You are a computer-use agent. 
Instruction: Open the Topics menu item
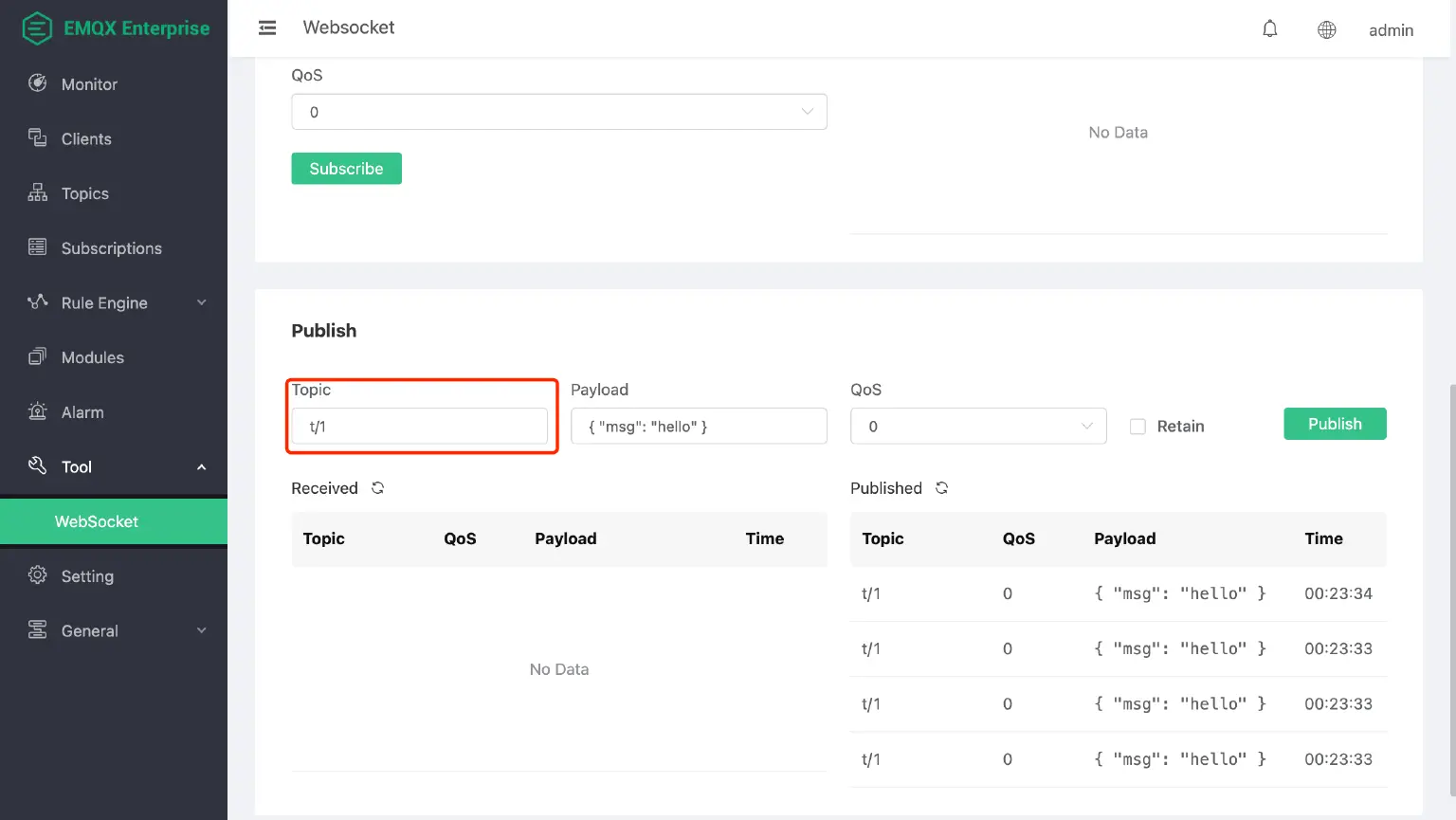tap(114, 193)
